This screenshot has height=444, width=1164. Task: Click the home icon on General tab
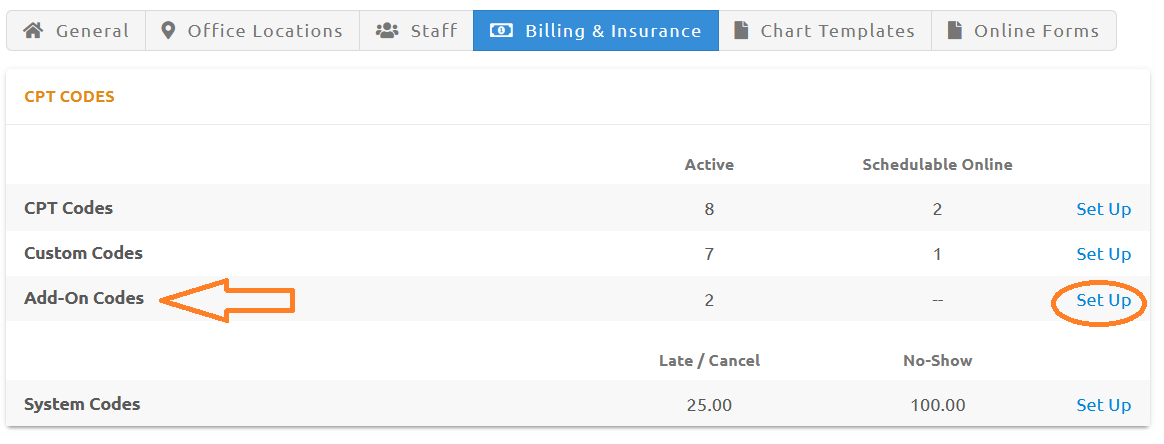33,30
